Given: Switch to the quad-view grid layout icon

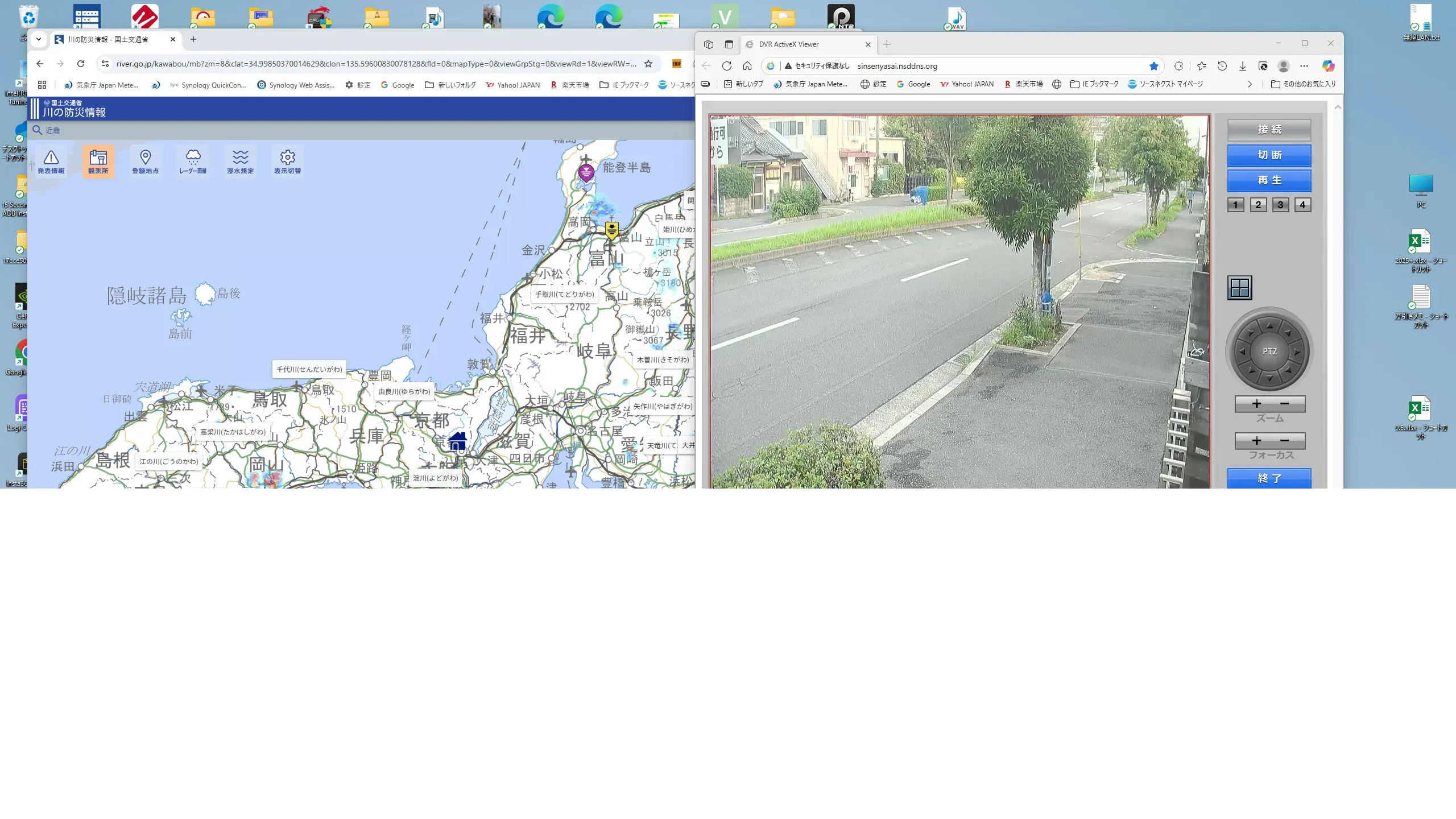Looking at the screenshot, I should click(x=1240, y=288).
